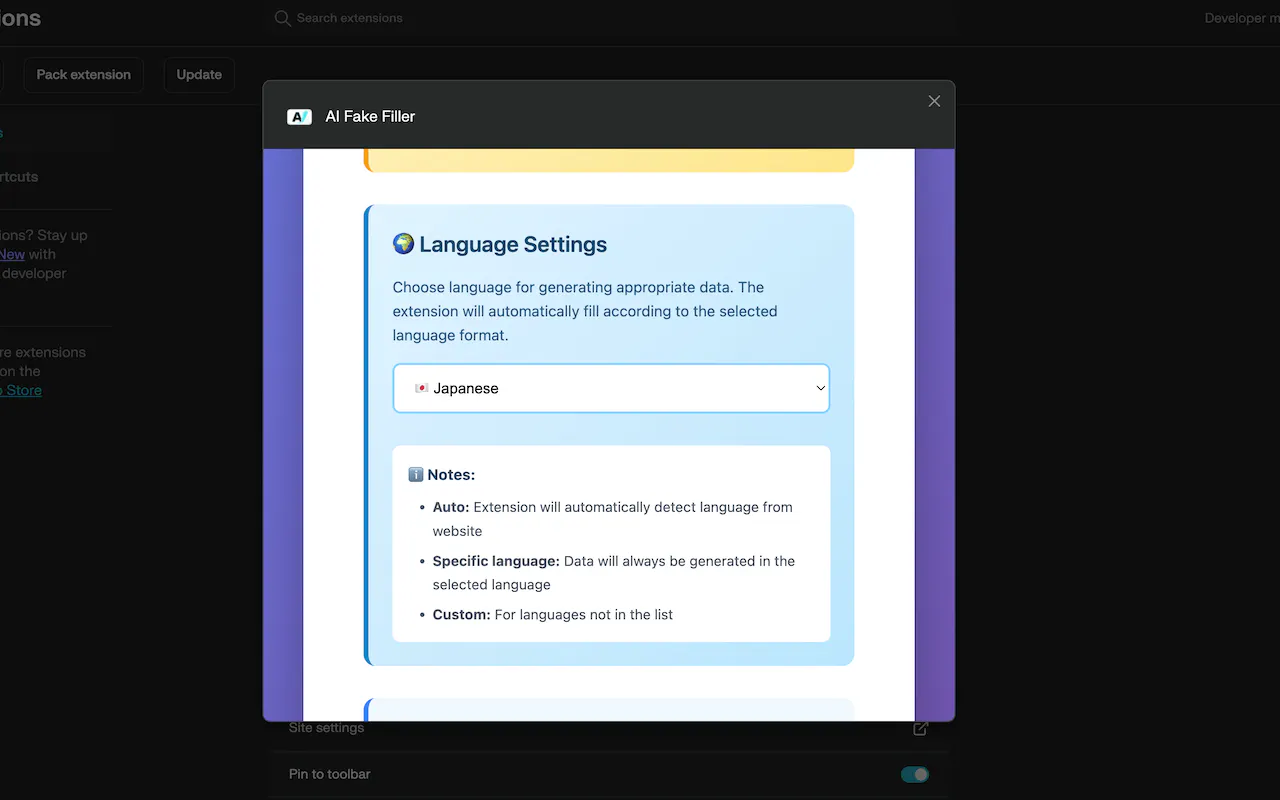This screenshot has height=800, width=1280.
Task: Open the Japanese language dropdown
Action: (611, 388)
